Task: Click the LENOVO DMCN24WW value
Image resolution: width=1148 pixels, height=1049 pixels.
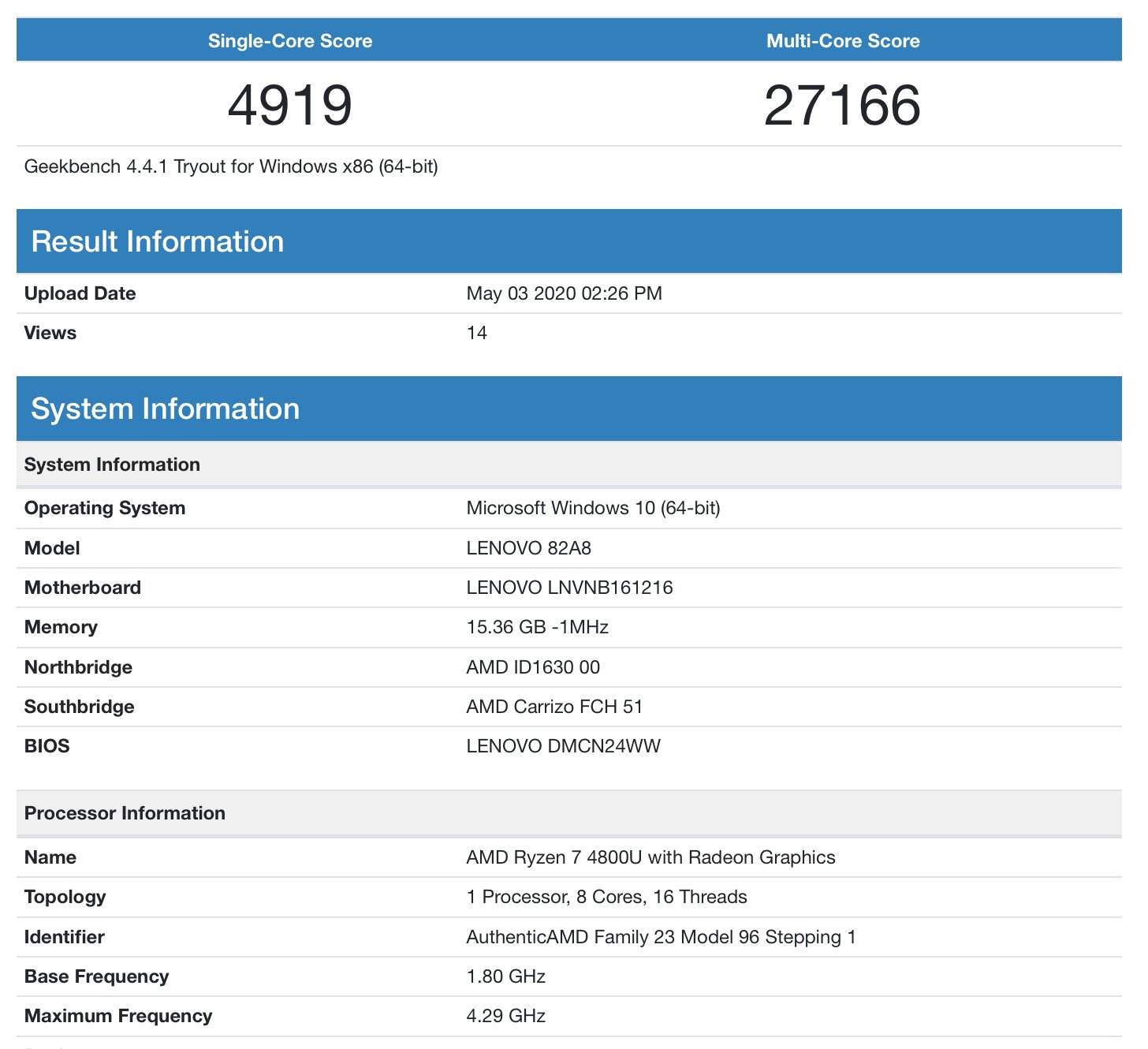Action: click(563, 746)
